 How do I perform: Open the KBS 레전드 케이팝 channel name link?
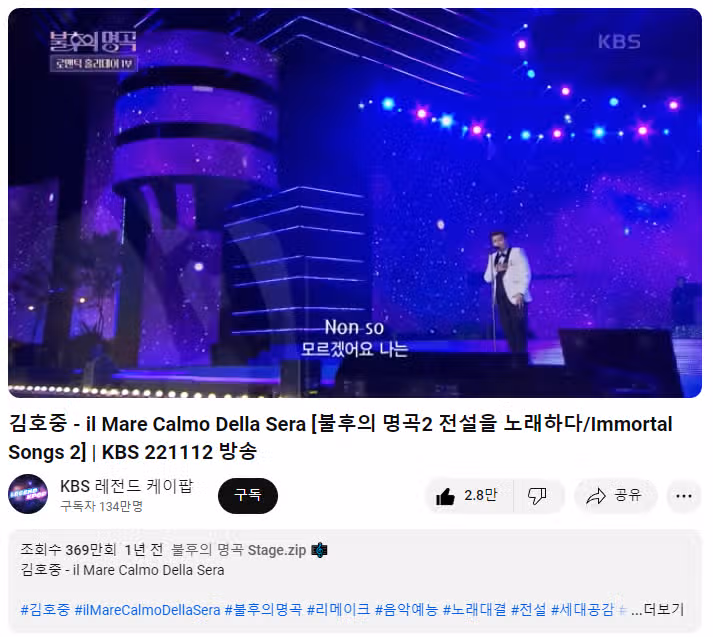[x=126, y=486]
